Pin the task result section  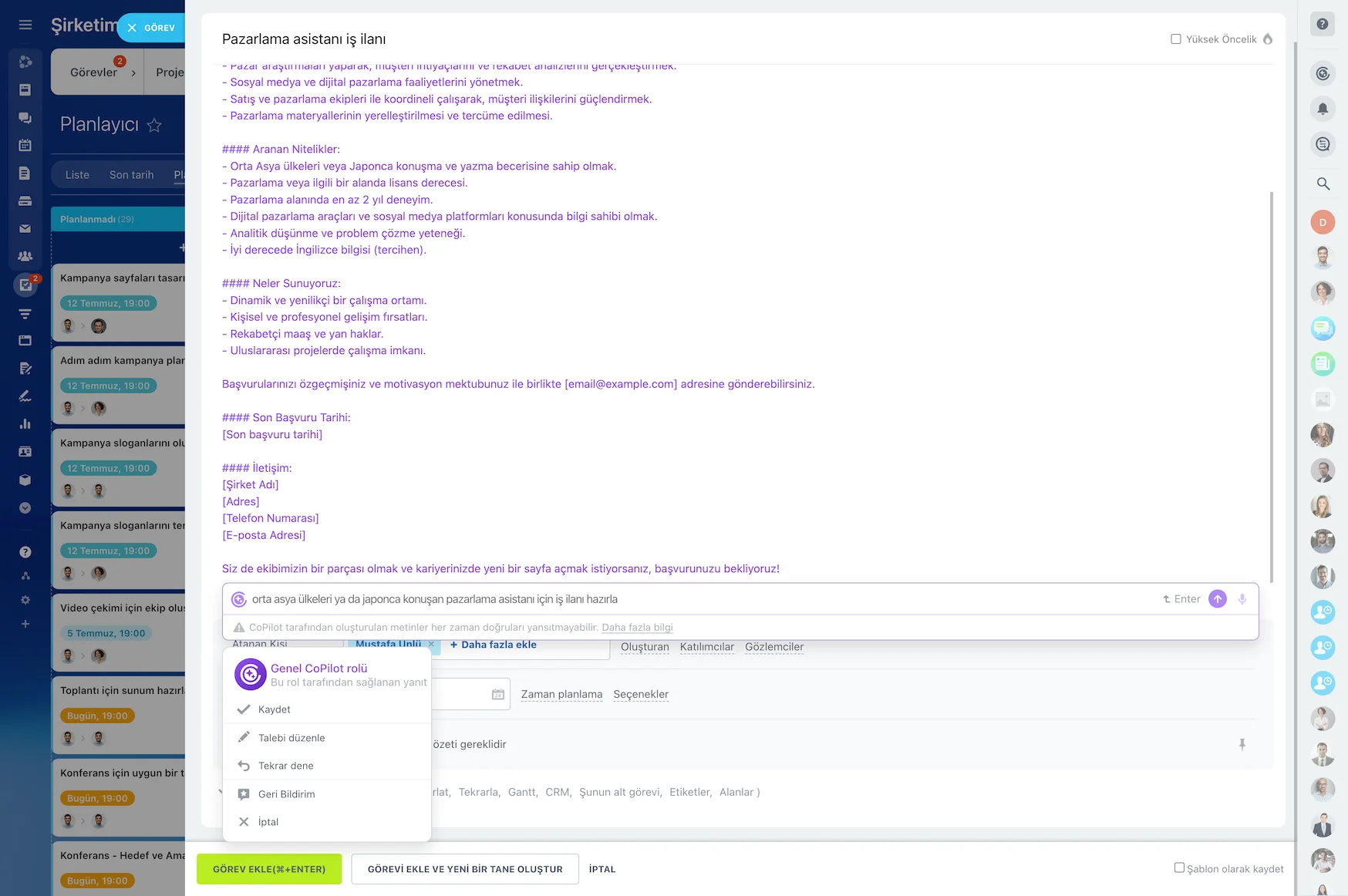pos(1242,744)
